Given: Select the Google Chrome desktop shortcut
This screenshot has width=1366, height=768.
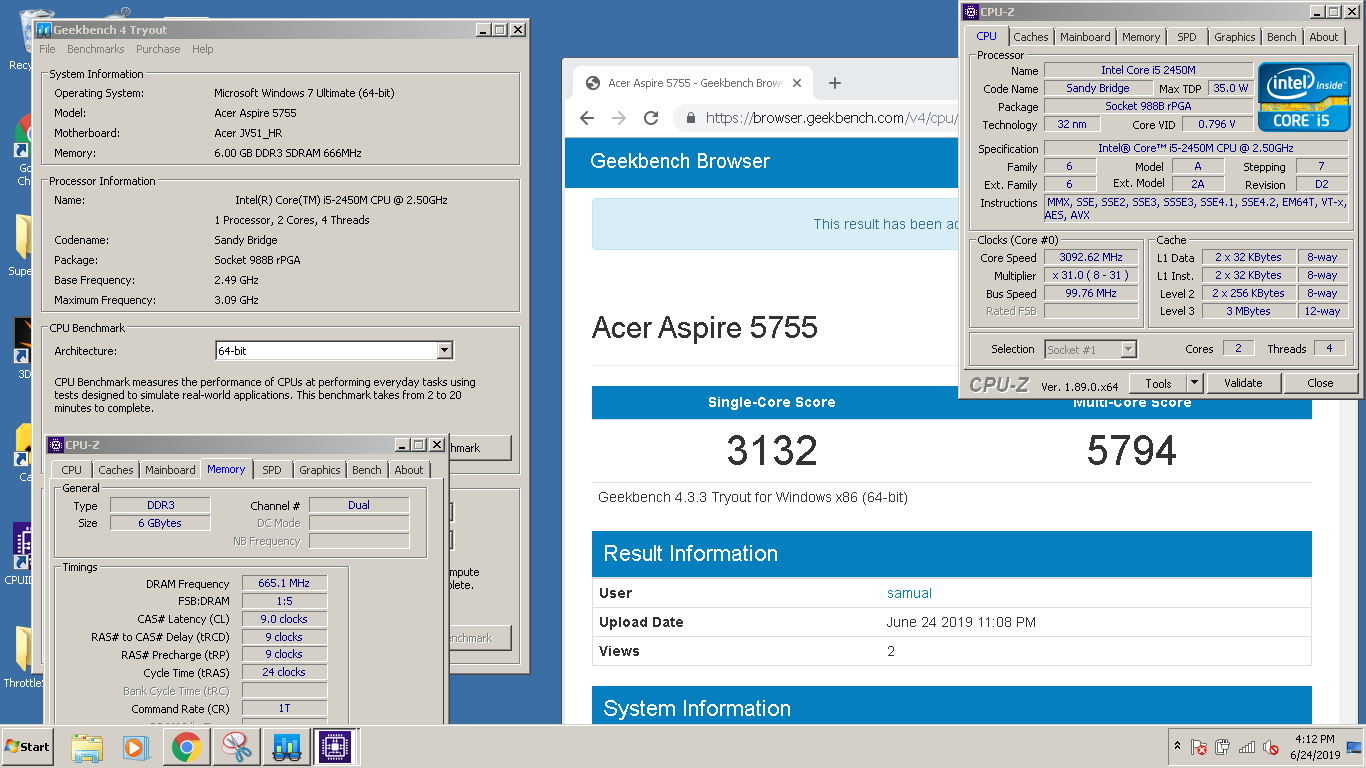Looking at the screenshot, I should [x=22, y=150].
